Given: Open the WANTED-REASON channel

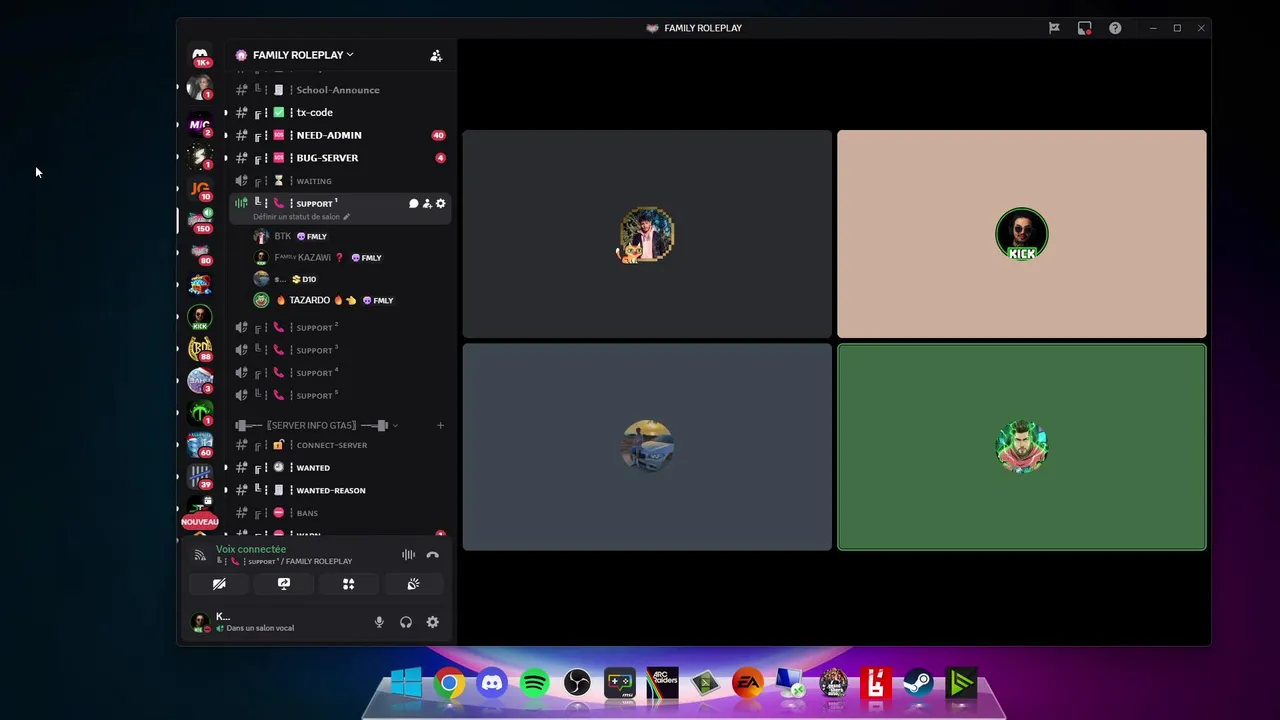Looking at the screenshot, I should (x=340, y=491).
